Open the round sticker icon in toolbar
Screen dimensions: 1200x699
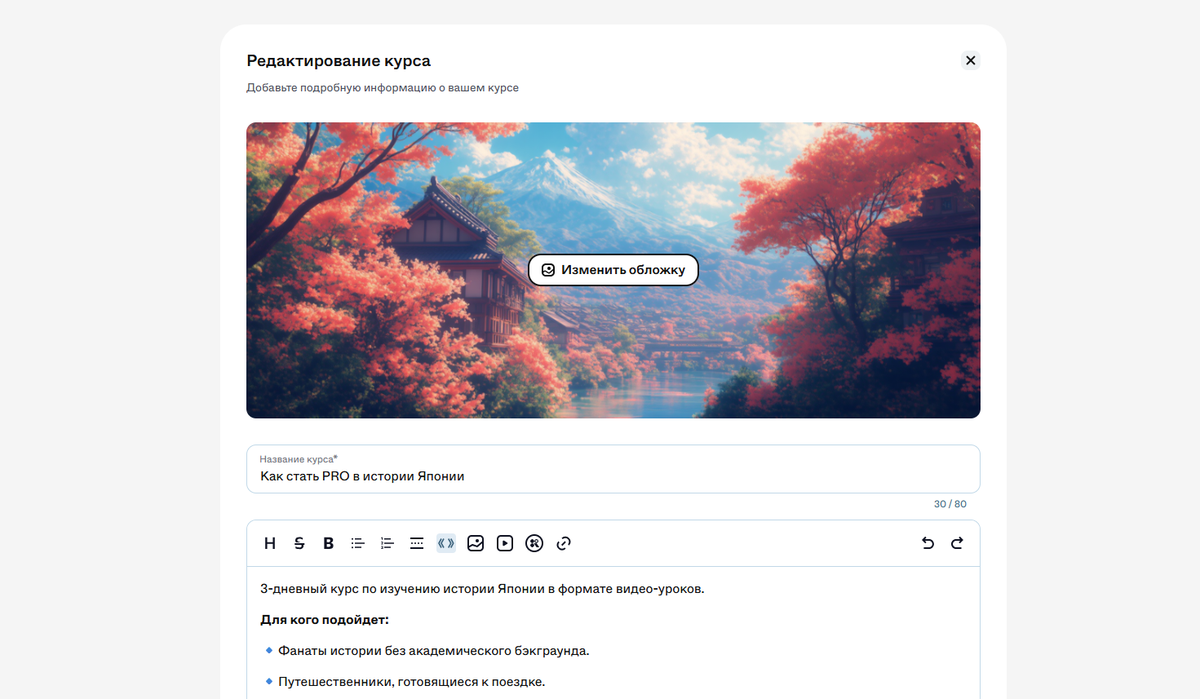point(534,544)
